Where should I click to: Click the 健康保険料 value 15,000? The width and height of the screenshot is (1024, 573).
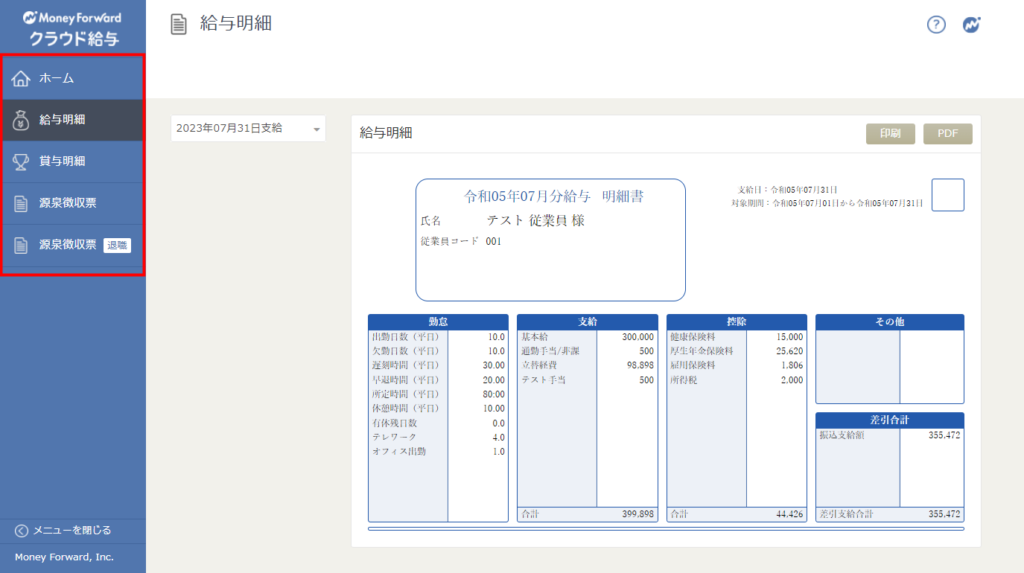pyautogui.click(x=790, y=337)
